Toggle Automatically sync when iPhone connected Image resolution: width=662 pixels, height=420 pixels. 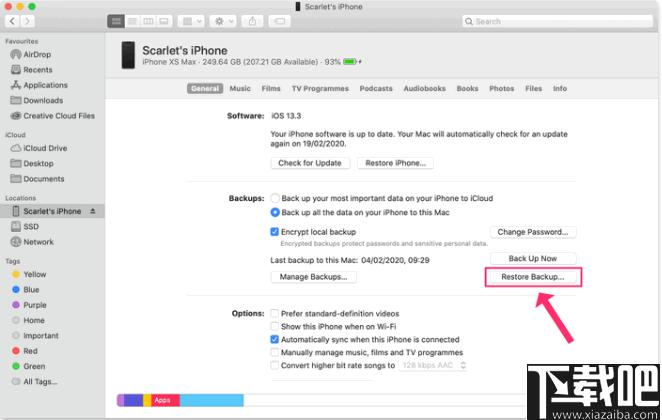274,339
